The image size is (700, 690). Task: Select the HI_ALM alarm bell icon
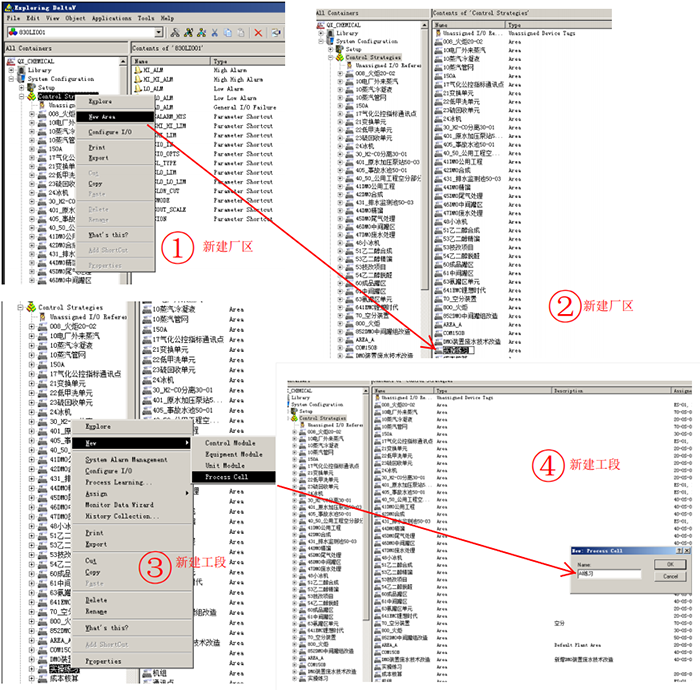pyautogui.click(x=138, y=70)
